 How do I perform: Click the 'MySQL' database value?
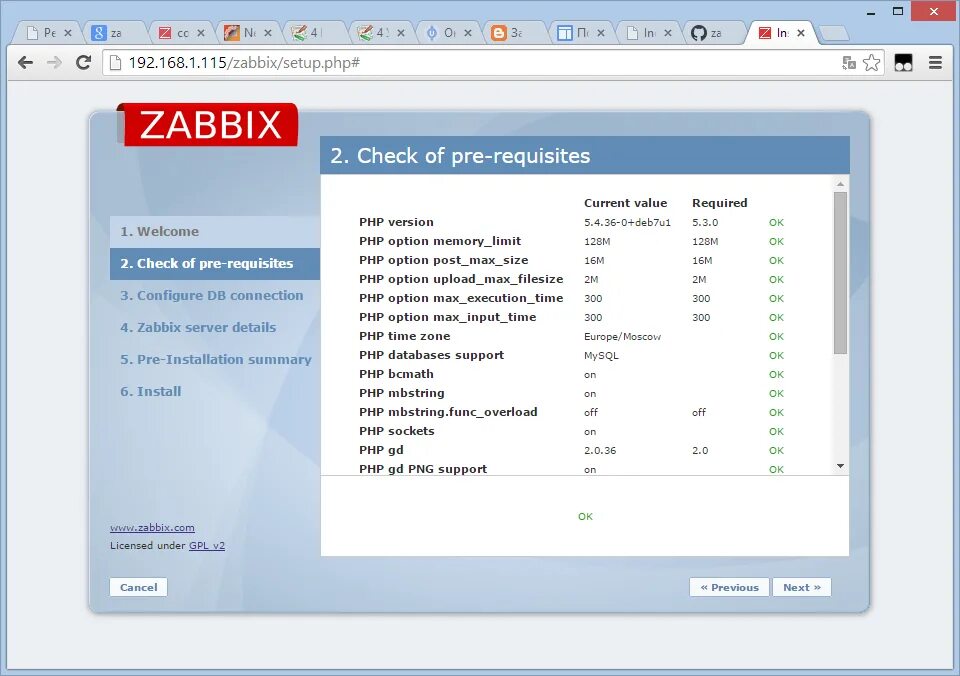point(601,356)
